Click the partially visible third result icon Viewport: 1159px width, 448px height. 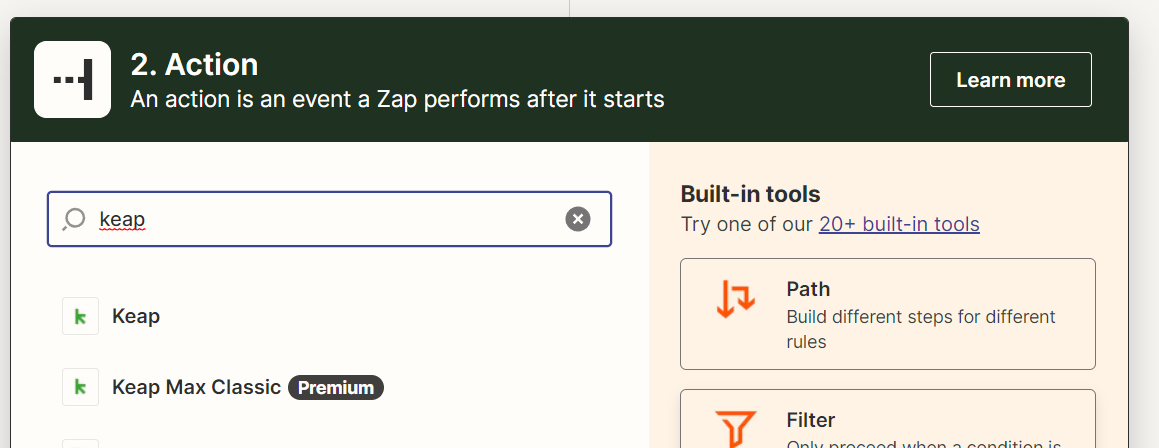click(81, 444)
